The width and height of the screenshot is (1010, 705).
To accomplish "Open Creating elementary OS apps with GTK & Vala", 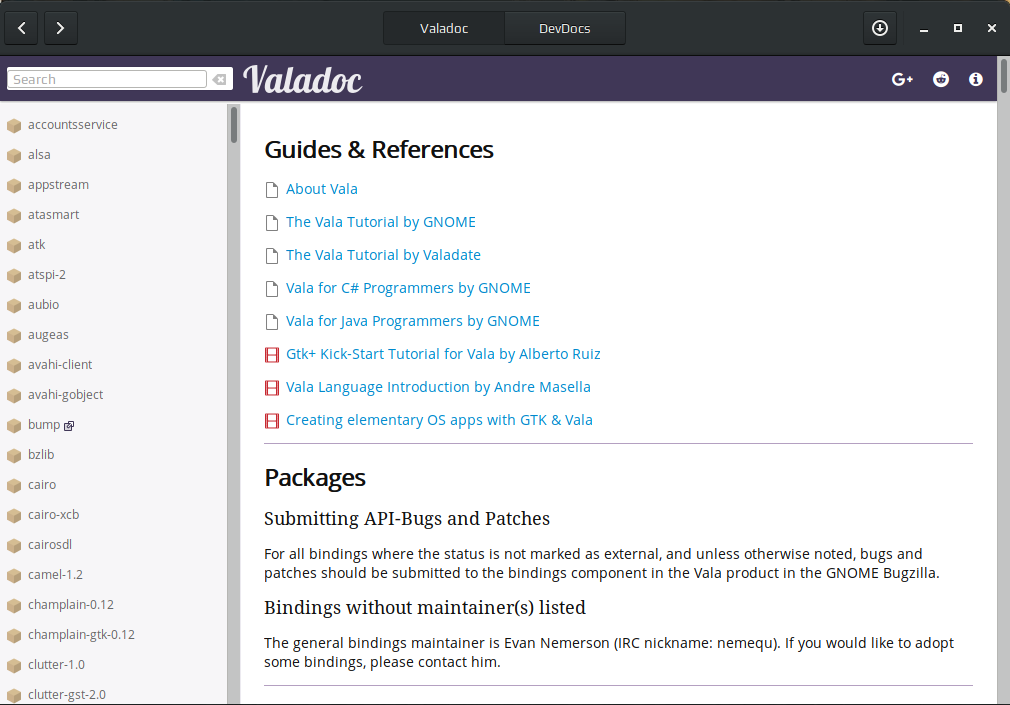I will point(439,420).
